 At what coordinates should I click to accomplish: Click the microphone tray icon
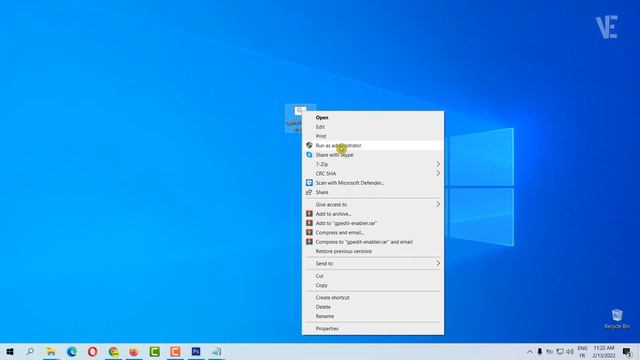[540, 351]
